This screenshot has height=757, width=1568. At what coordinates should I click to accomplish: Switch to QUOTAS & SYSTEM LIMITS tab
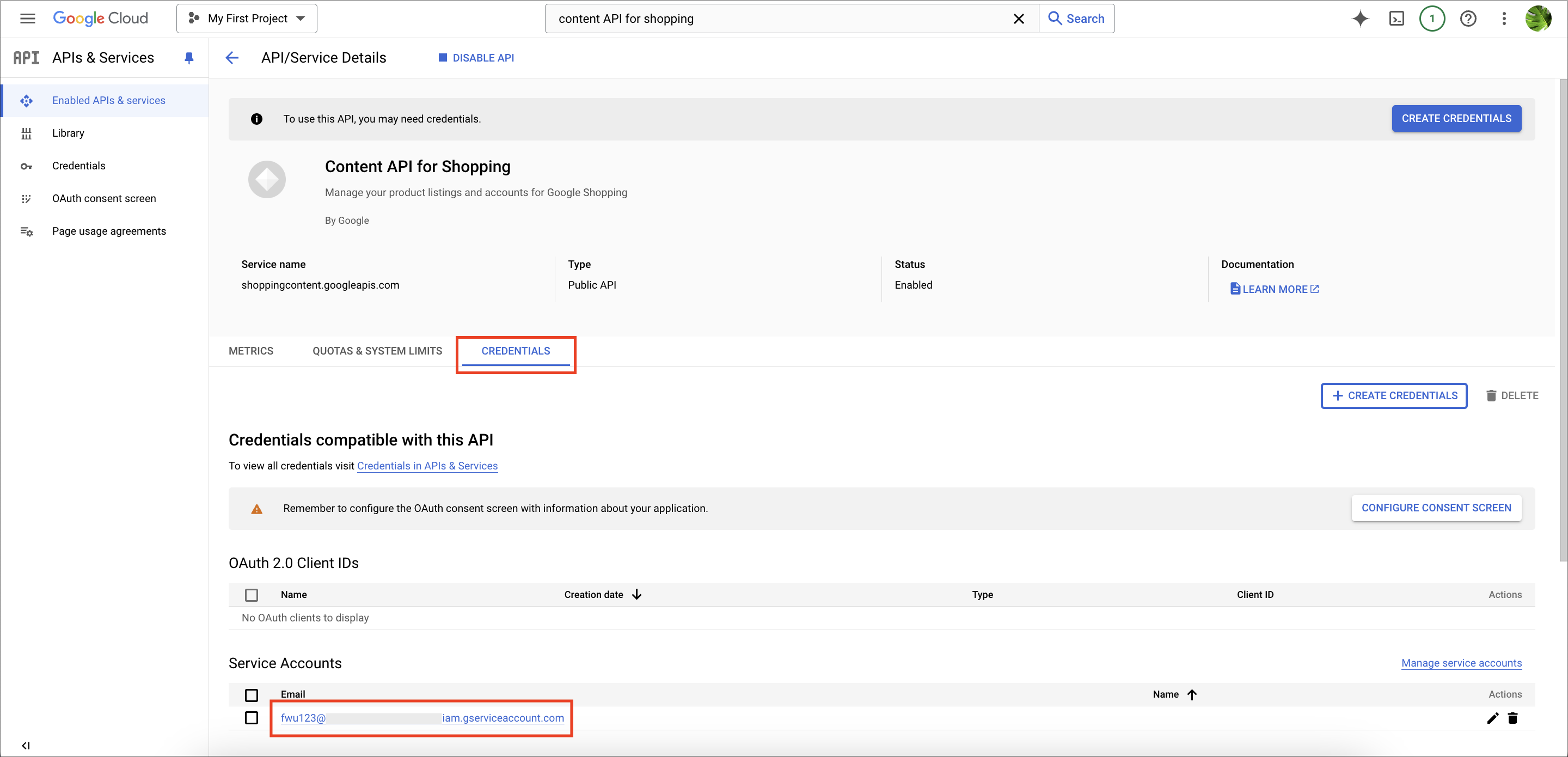coord(377,351)
